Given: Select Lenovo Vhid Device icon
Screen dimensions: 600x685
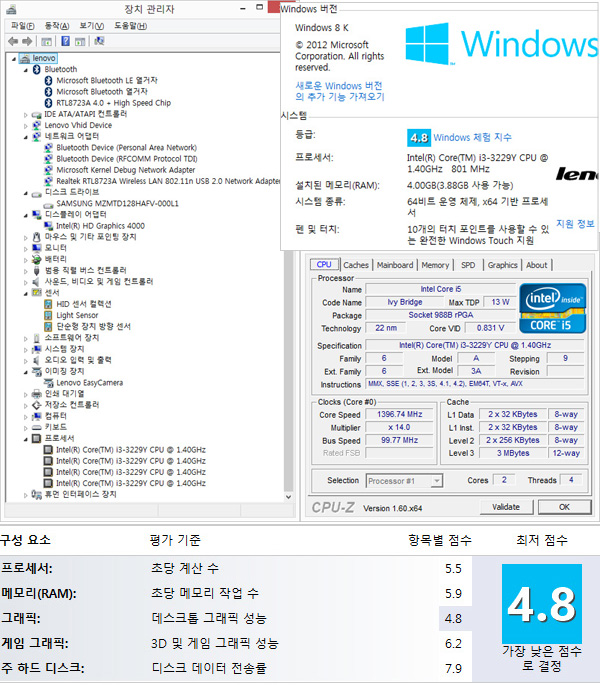Looking at the screenshot, I should pos(37,125).
